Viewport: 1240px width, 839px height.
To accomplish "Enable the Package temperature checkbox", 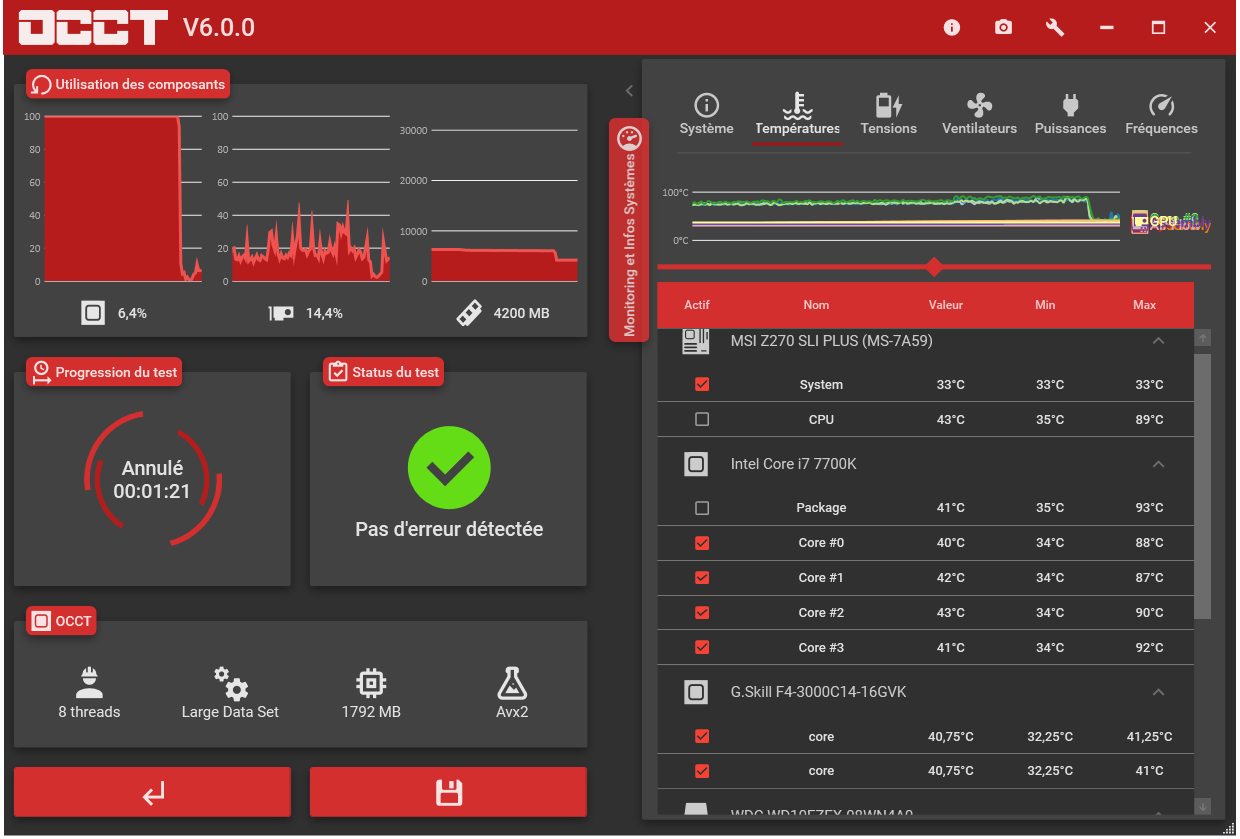I will pos(702,508).
